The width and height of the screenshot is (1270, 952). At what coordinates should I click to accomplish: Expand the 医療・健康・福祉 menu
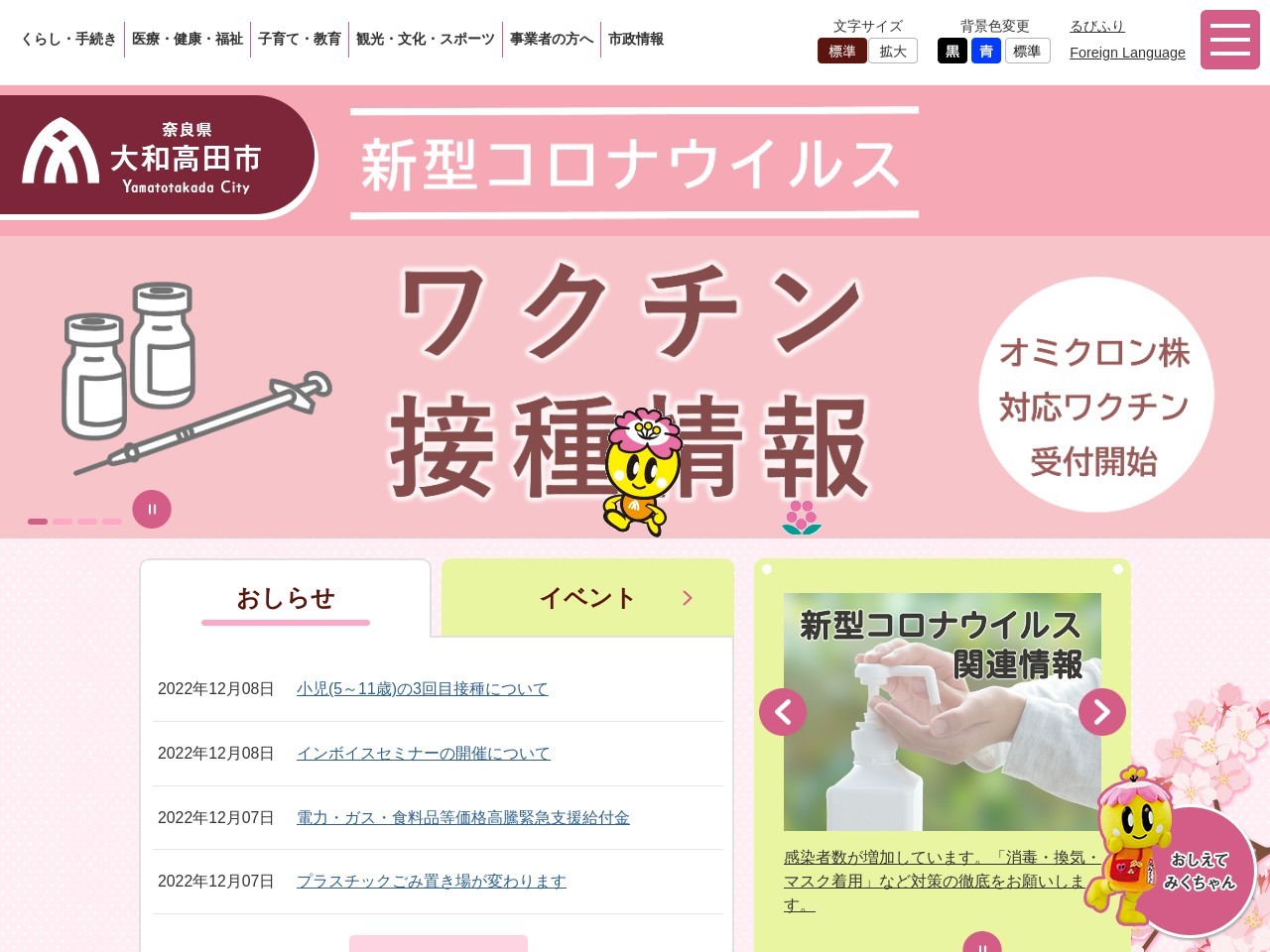pos(188,39)
